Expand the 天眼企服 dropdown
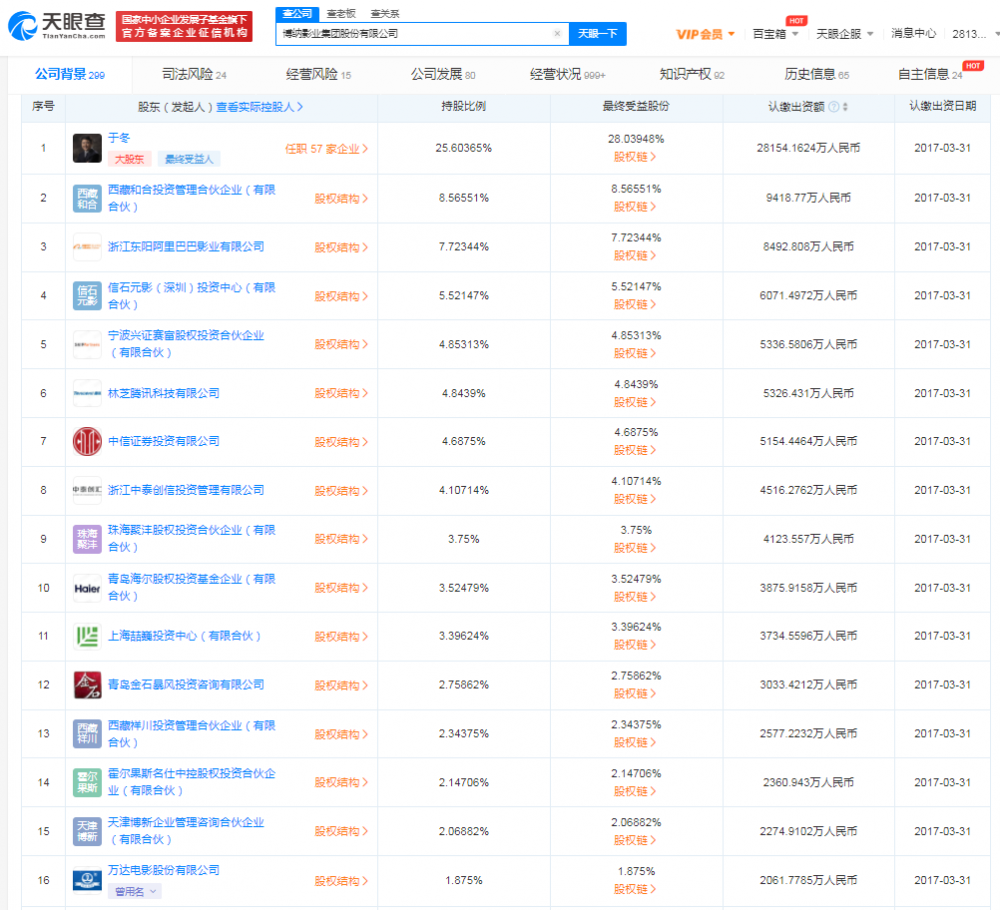This screenshot has height=910, width=1000. tap(845, 34)
